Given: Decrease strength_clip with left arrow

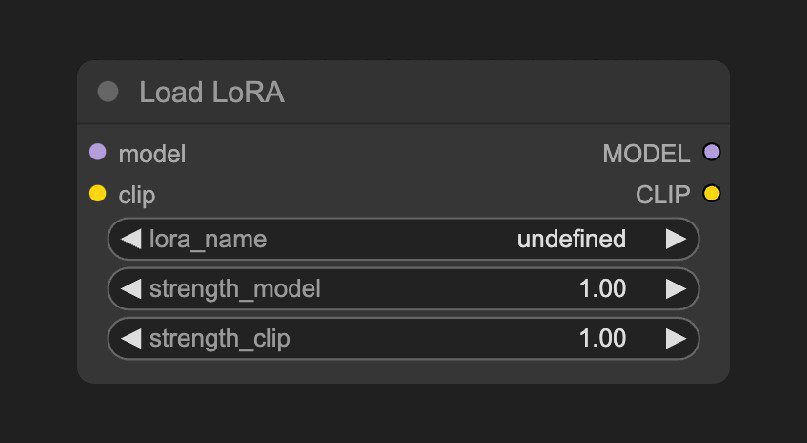Looking at the screenshot, I should tap(131, 339).
